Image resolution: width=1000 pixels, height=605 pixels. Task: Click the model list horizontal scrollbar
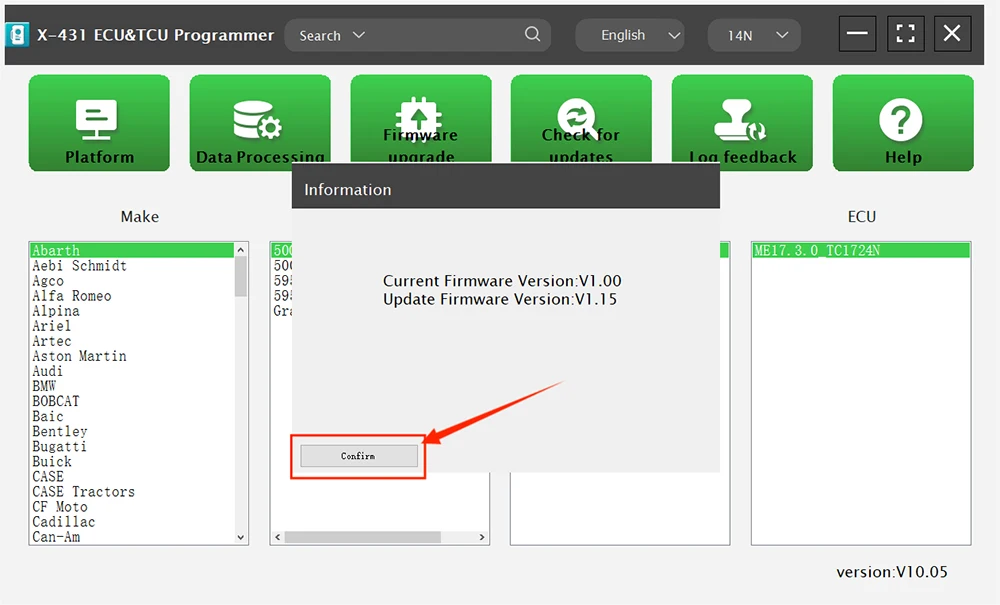pyautogui.click(x=362, y=537)
